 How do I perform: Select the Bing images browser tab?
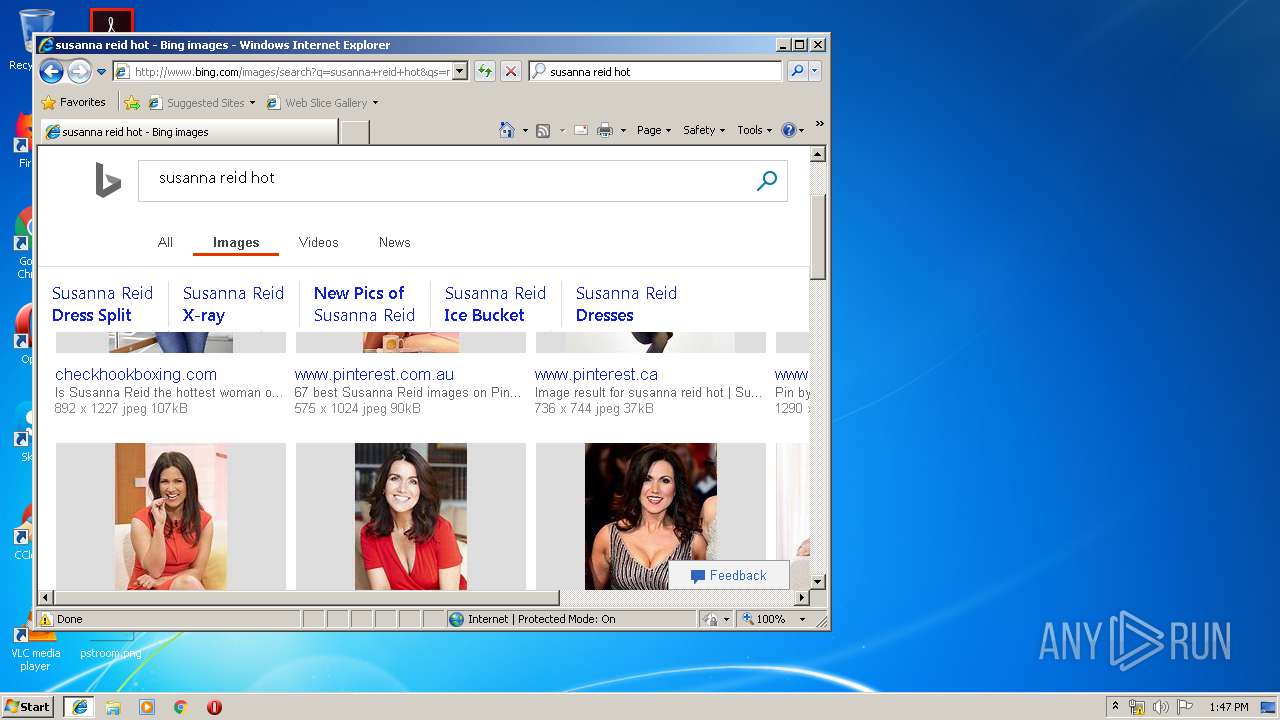[x=189, y=131]
